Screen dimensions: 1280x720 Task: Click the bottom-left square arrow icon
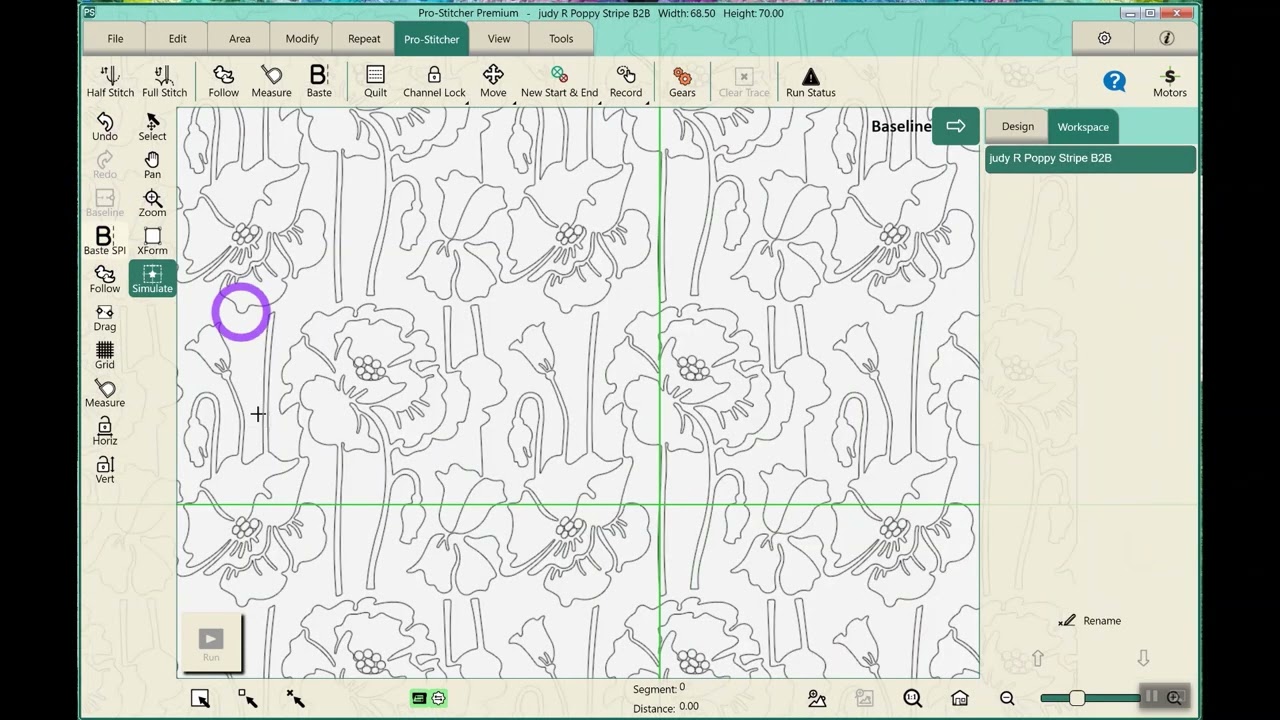tap(200, 698)
